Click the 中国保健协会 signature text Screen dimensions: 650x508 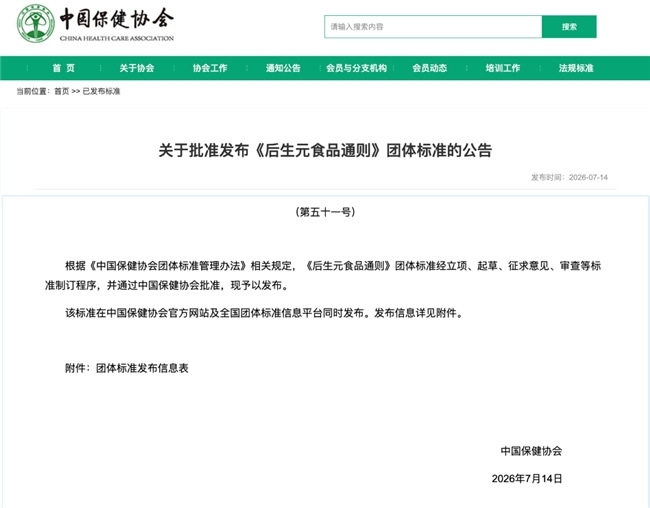tap(531, 451)
